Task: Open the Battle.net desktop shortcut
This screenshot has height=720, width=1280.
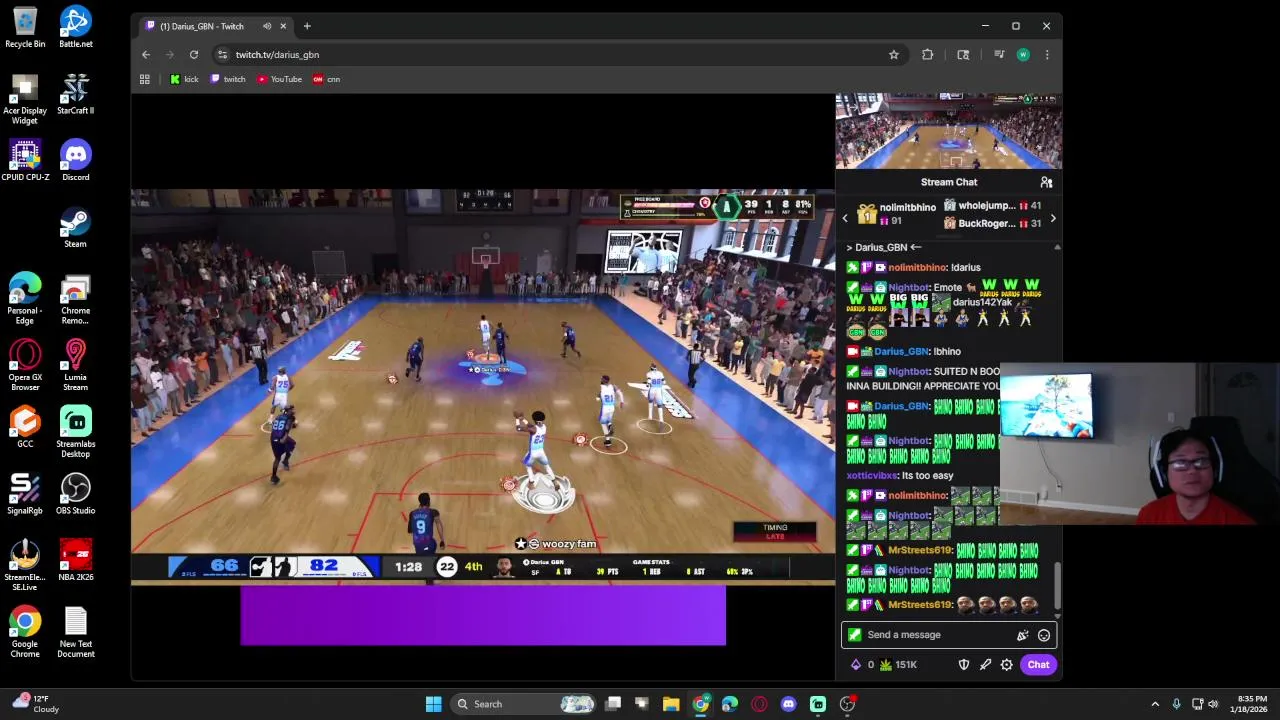Action: pyautogui.click(x=75, y=28)
